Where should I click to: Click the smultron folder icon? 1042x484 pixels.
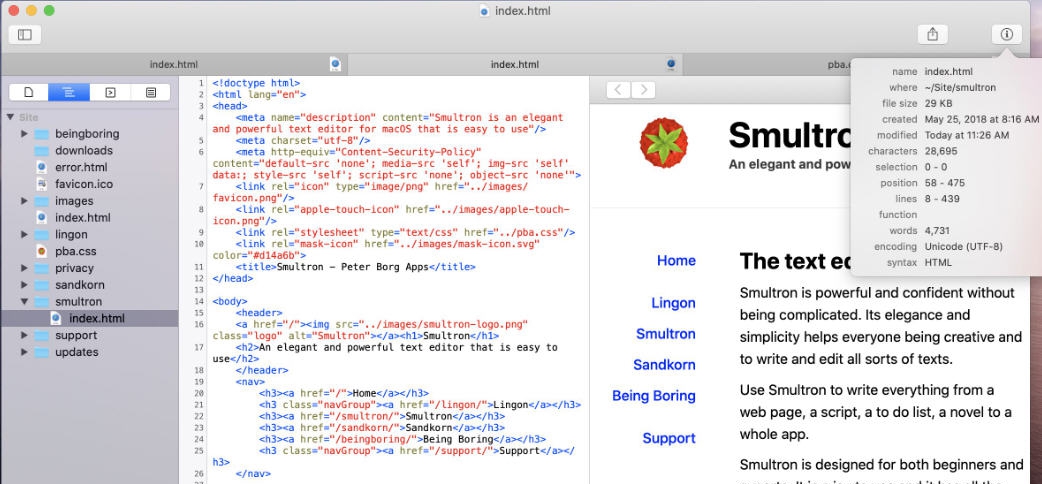point(42,302)
